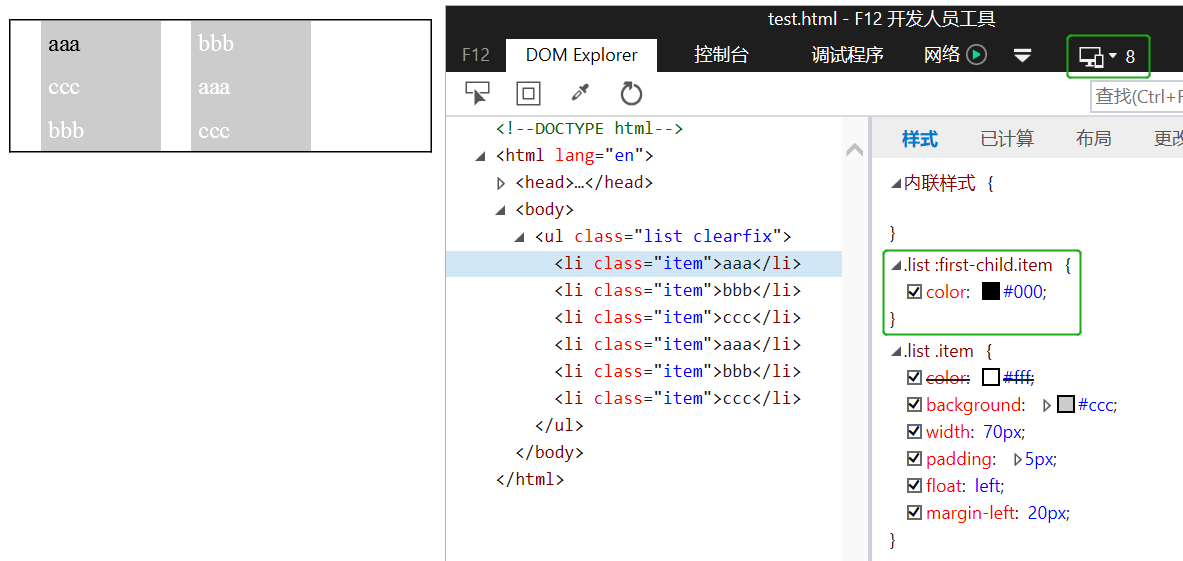Switch to the 已计算 pane tab
Image resolution: width=1183 pixels, height=561 pixels.
pos(1007,139)
